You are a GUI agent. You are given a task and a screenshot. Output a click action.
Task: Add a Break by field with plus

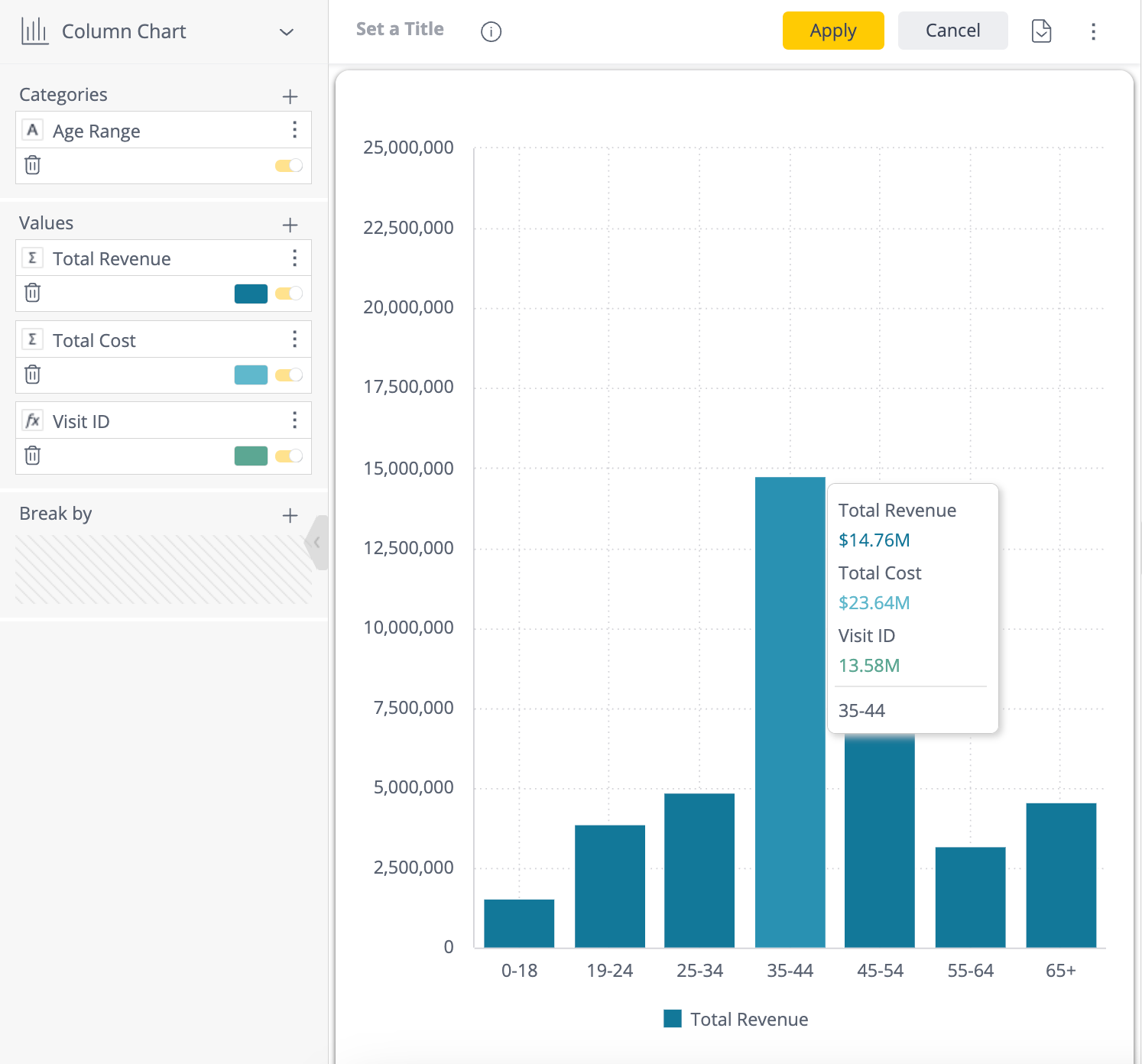[290, 515]
